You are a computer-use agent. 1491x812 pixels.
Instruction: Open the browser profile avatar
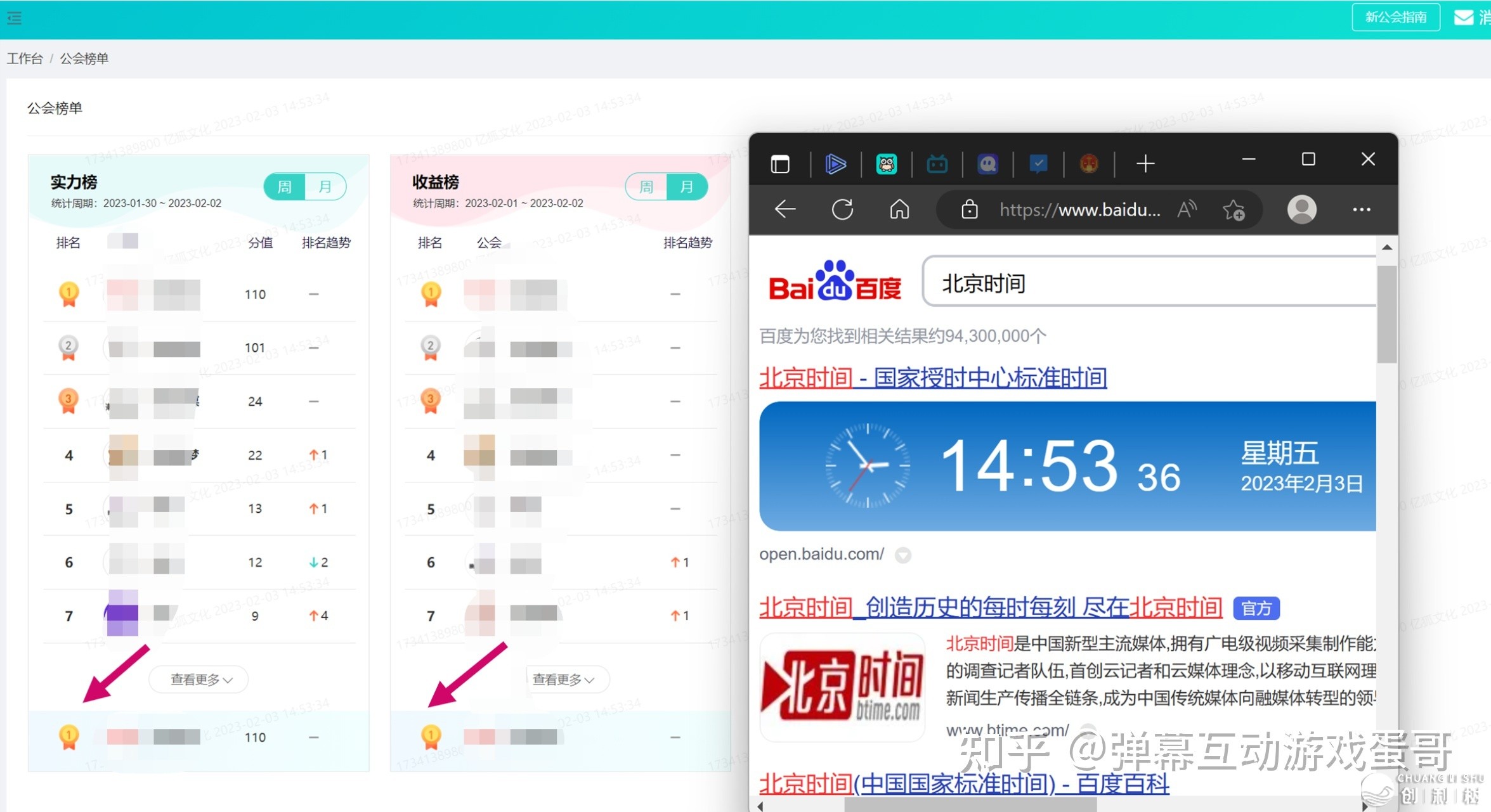click(1302, 209)
